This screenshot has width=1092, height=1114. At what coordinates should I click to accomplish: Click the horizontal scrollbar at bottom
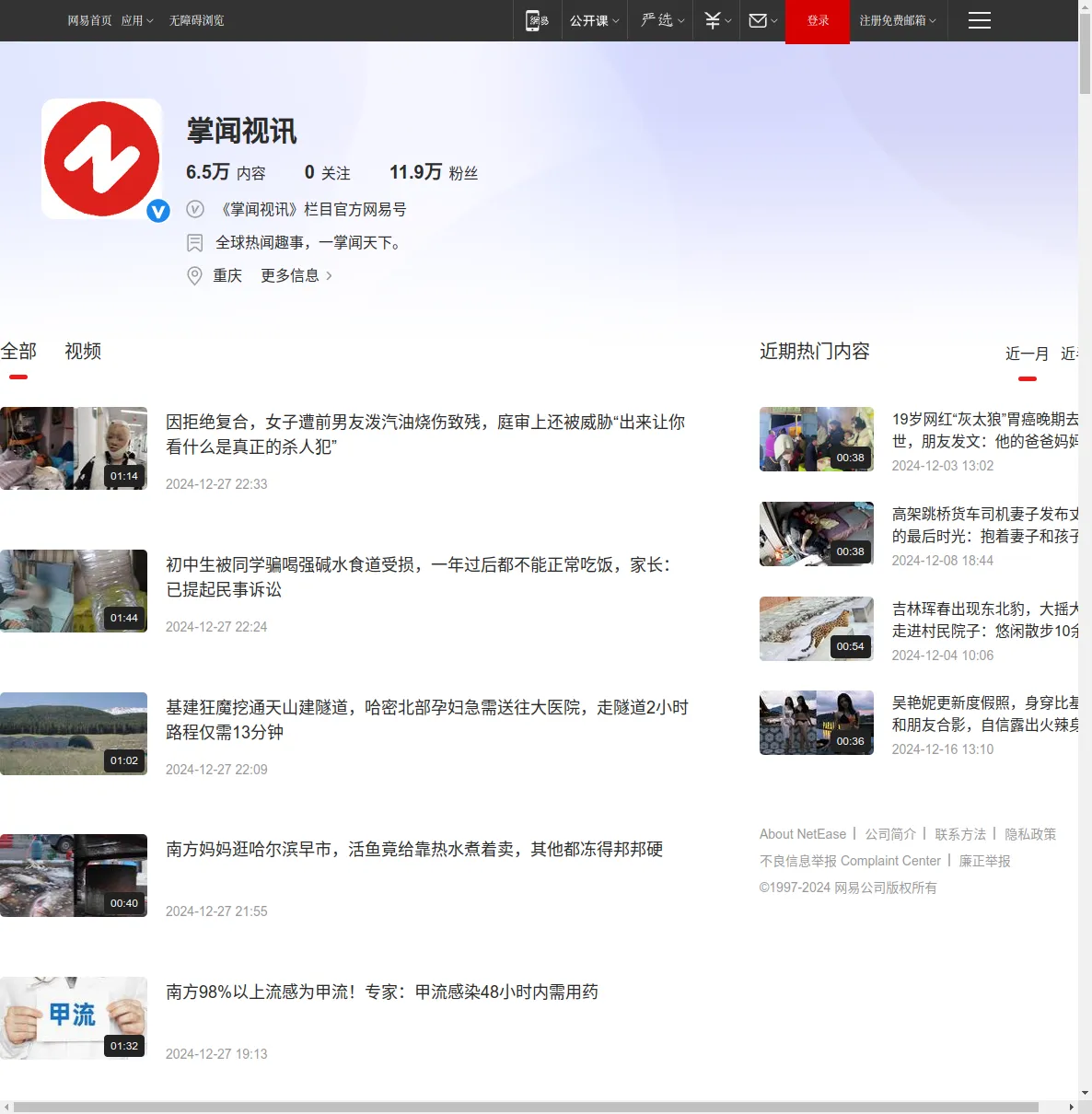tap(526, 1107)
